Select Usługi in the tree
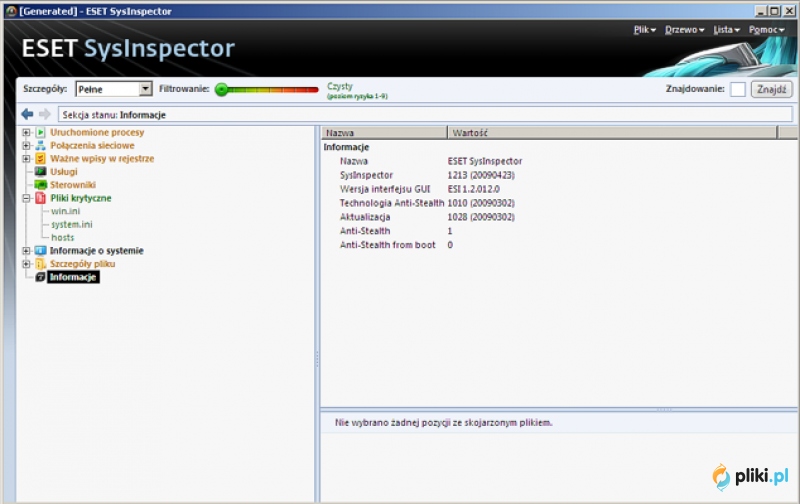Screen dimensions: 800x504 (x=64, y=171)
